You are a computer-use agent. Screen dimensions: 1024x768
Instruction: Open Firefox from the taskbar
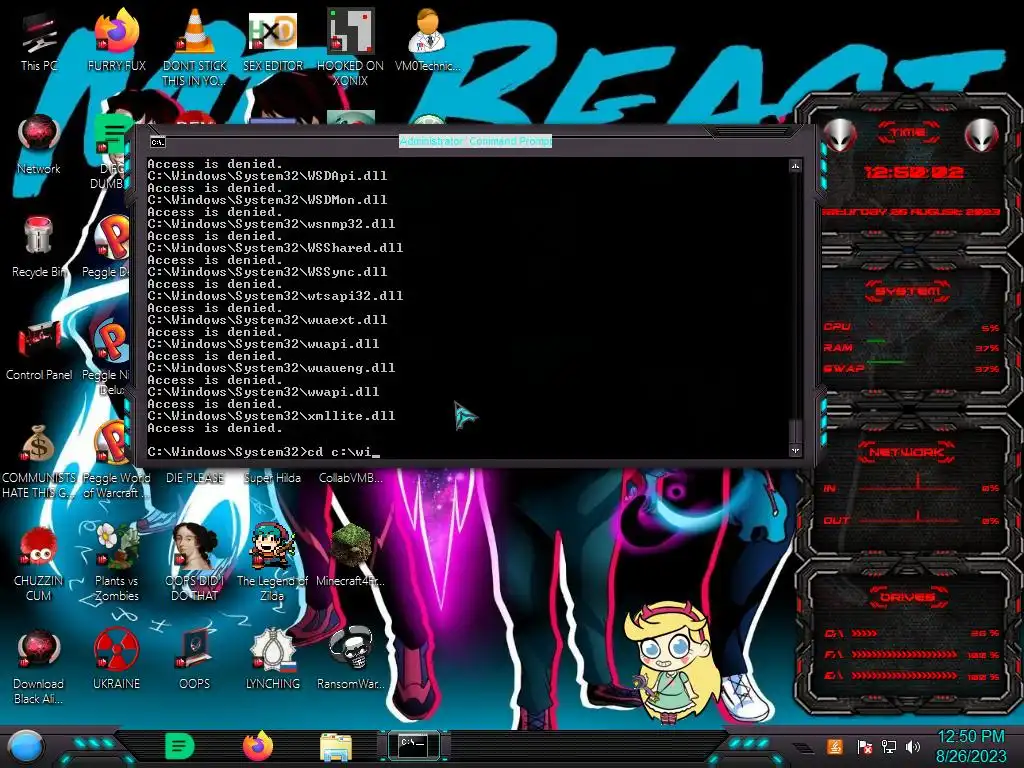tap(258, 746)
